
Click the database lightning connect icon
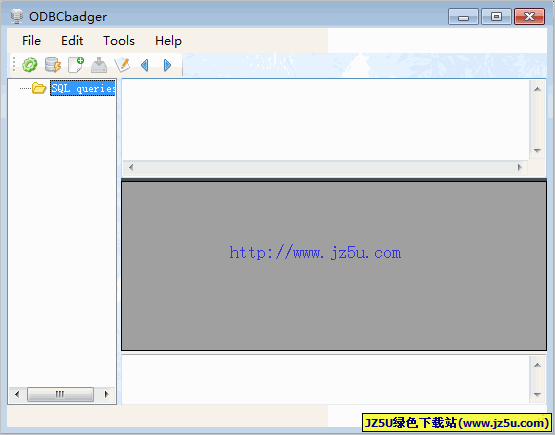point(53,65)
